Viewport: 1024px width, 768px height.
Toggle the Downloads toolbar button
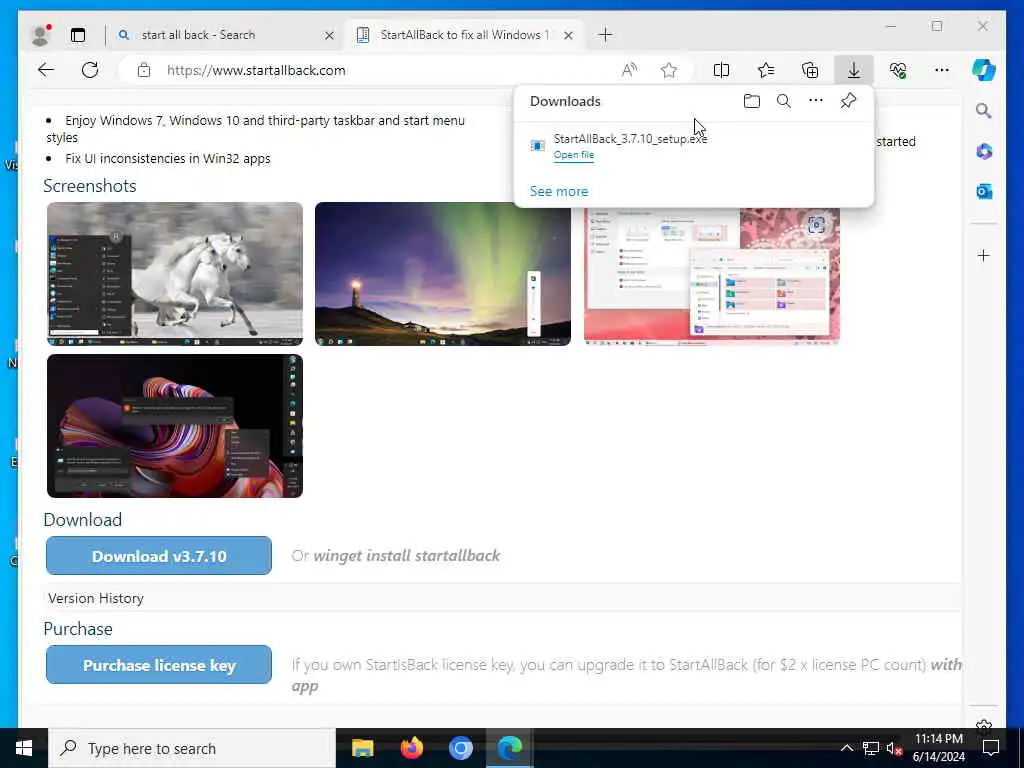tap(854, 70)
